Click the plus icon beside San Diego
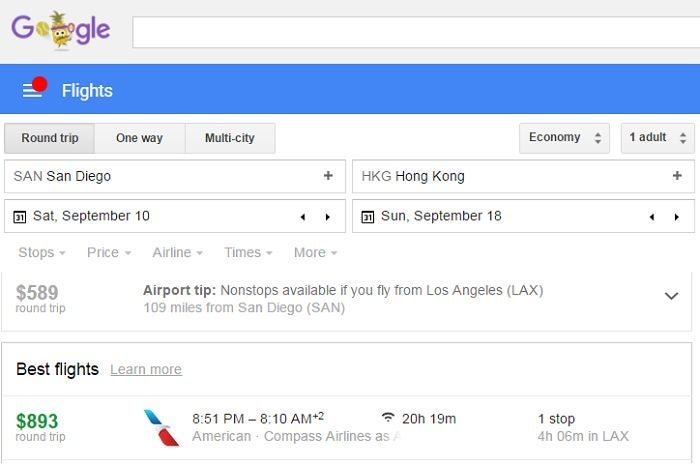Screen dimensions: 700x465 click(x=328, y=176)
